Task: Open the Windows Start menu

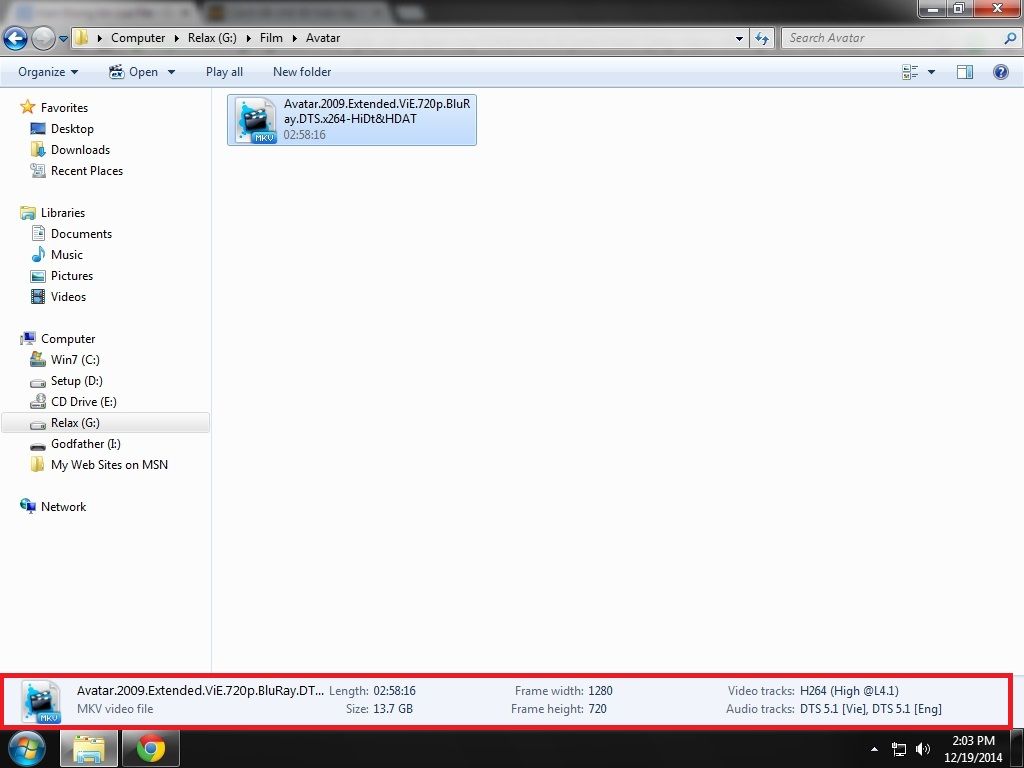Action: click(x=26, y=748)
